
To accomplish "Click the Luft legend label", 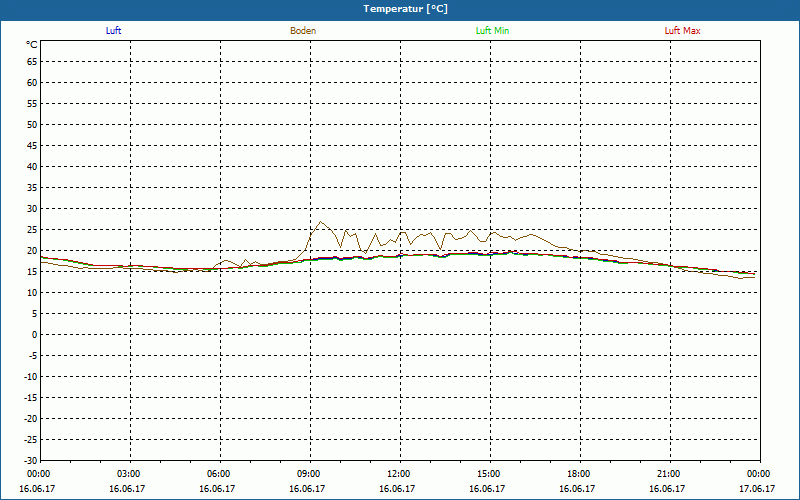I will coord(113,31).
